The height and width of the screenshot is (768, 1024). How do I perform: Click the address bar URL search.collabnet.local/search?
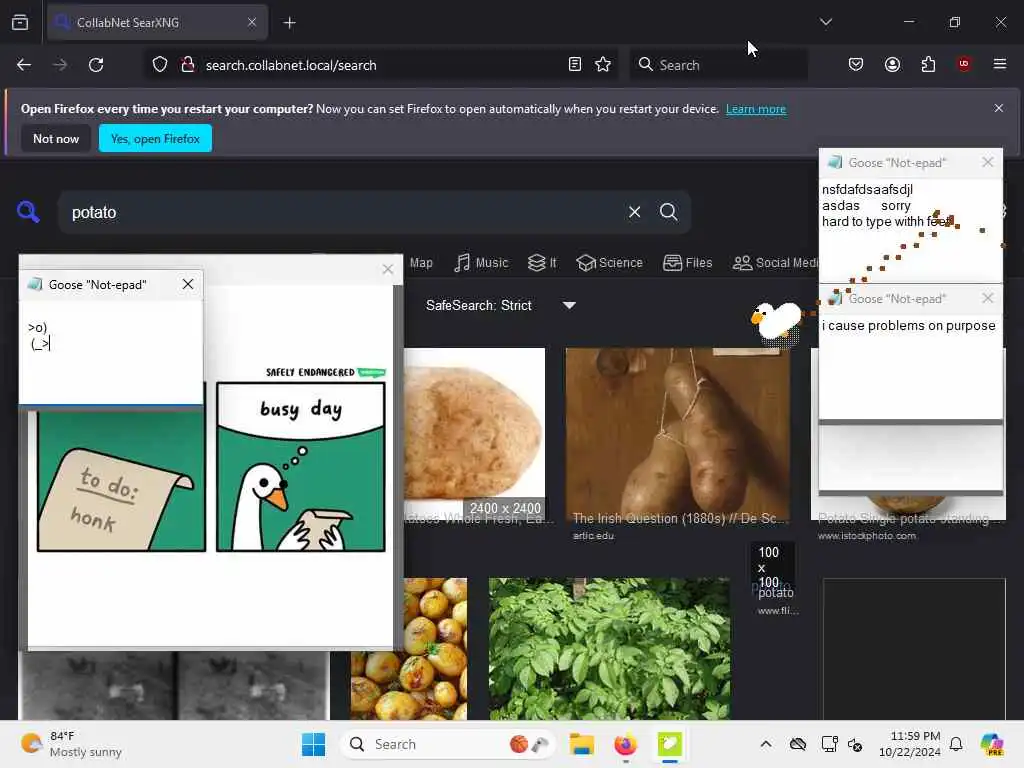click(291, 65)
